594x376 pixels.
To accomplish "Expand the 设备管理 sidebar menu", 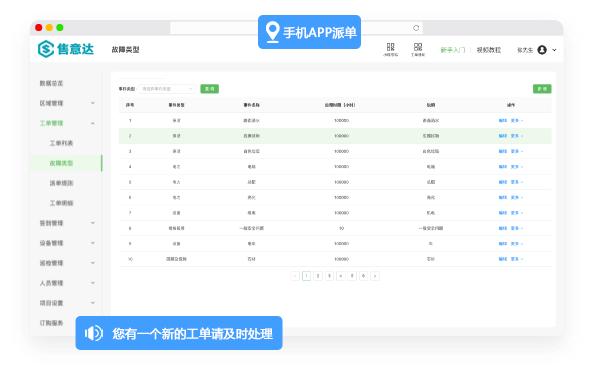I will tap(67, 243).
